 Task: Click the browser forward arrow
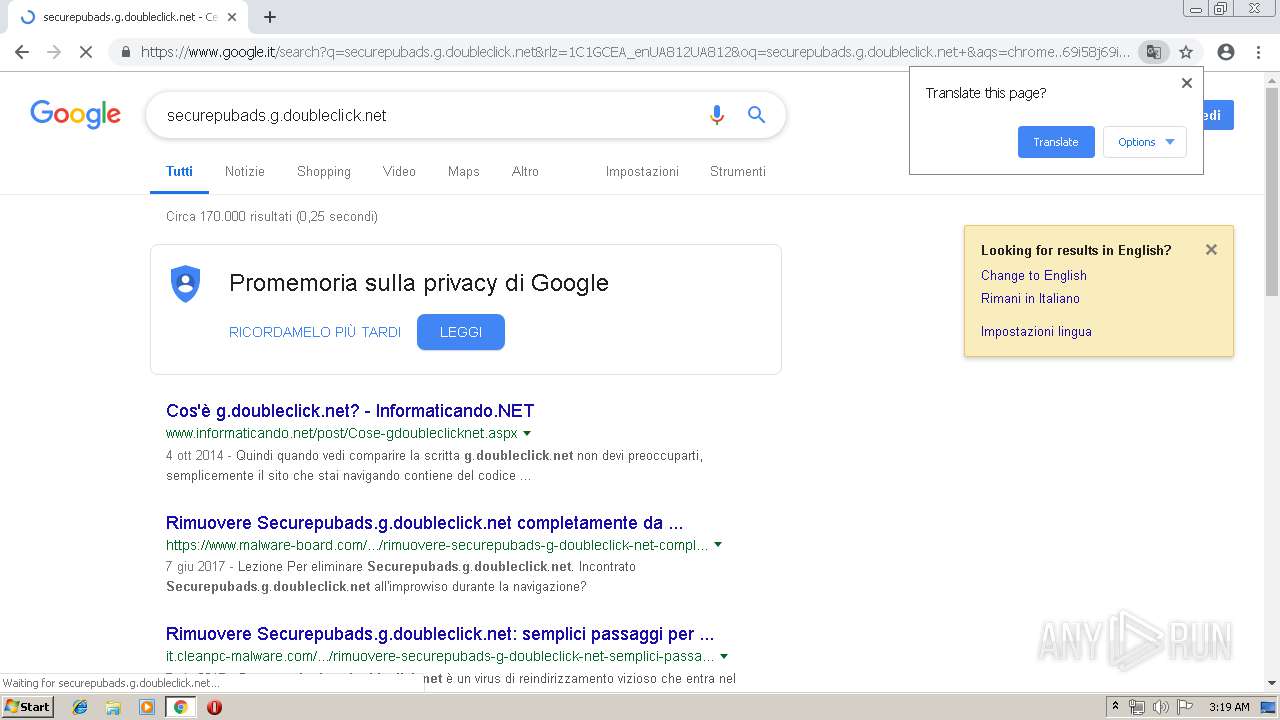[54, 52]
